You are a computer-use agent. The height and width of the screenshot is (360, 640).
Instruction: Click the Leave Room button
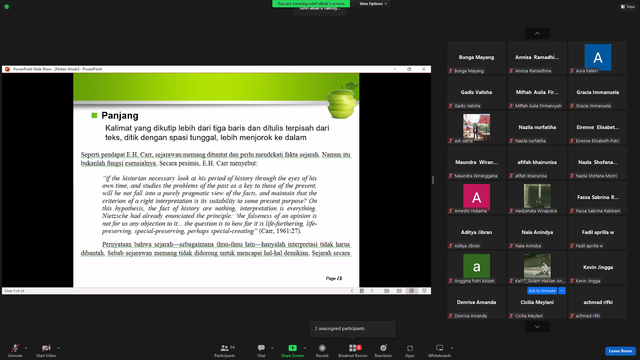point(620,351)
